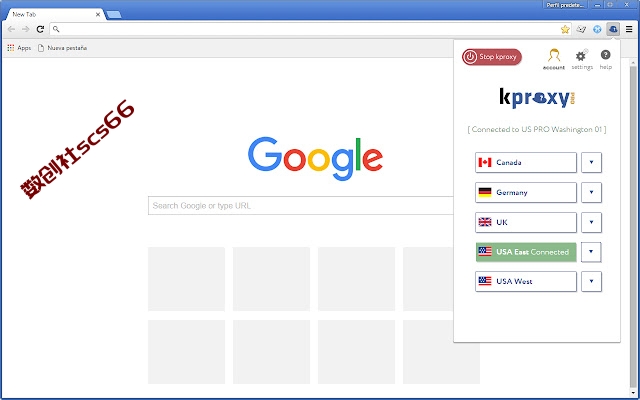Open the Apps bookmarks shortcut
Screen dimensions: 640x400
tap(19, 48)
